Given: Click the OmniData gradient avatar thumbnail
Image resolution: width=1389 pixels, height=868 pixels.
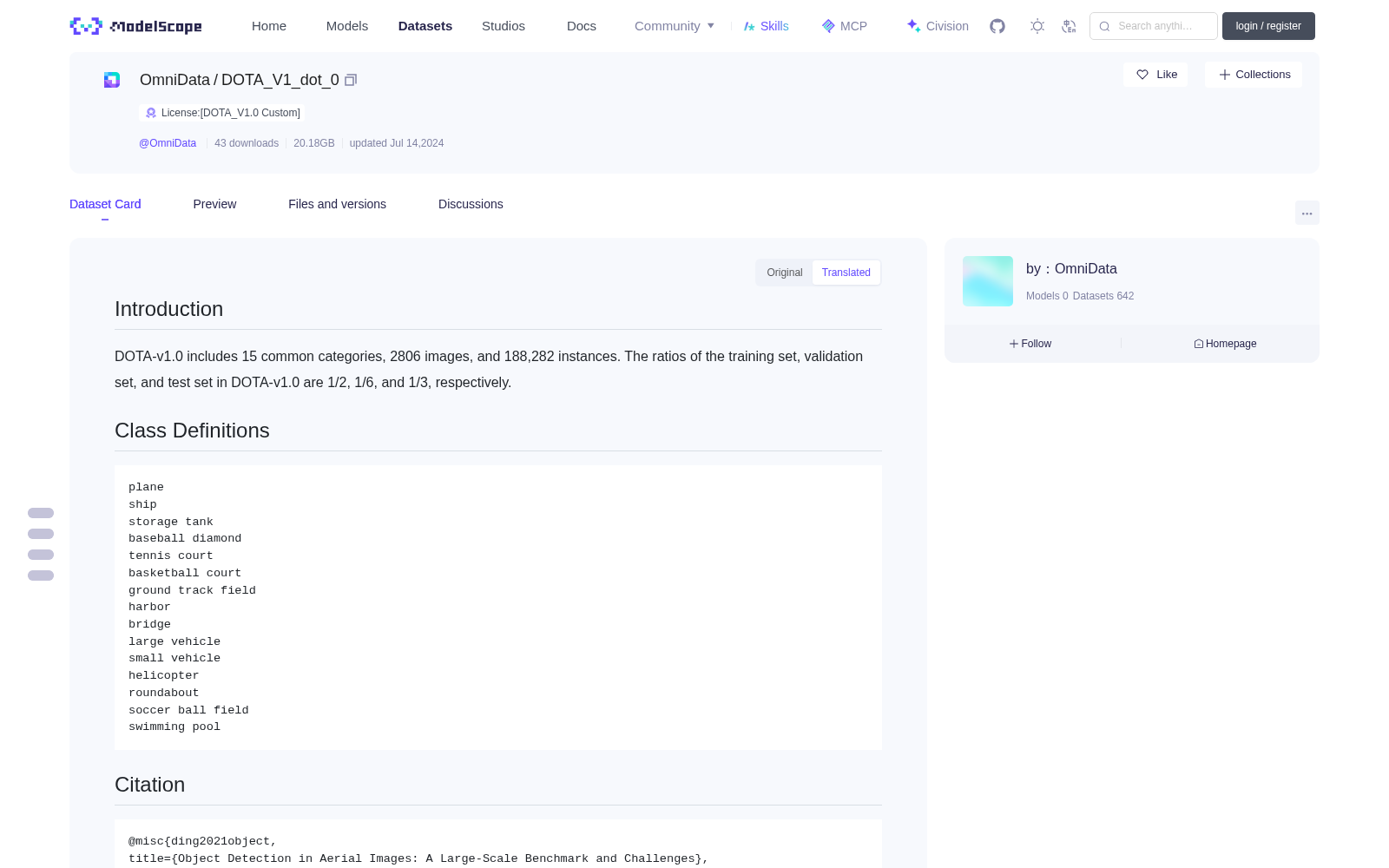Looking at the screenshot, I should point(988,281).
